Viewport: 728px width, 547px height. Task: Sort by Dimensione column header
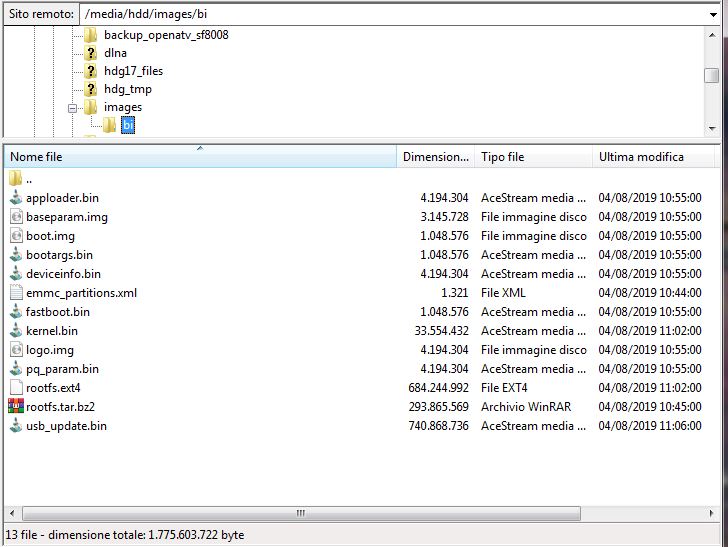[436, 156]
